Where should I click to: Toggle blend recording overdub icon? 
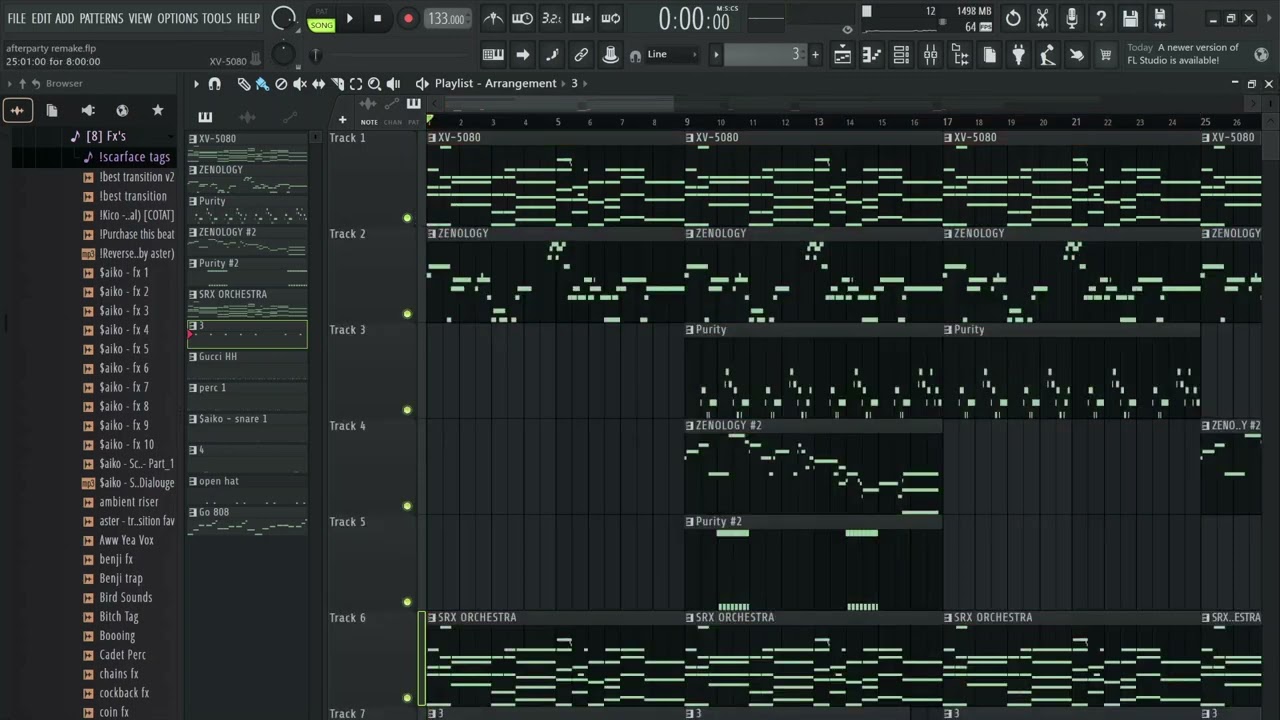pyautogui.click(x=580, y=18)
